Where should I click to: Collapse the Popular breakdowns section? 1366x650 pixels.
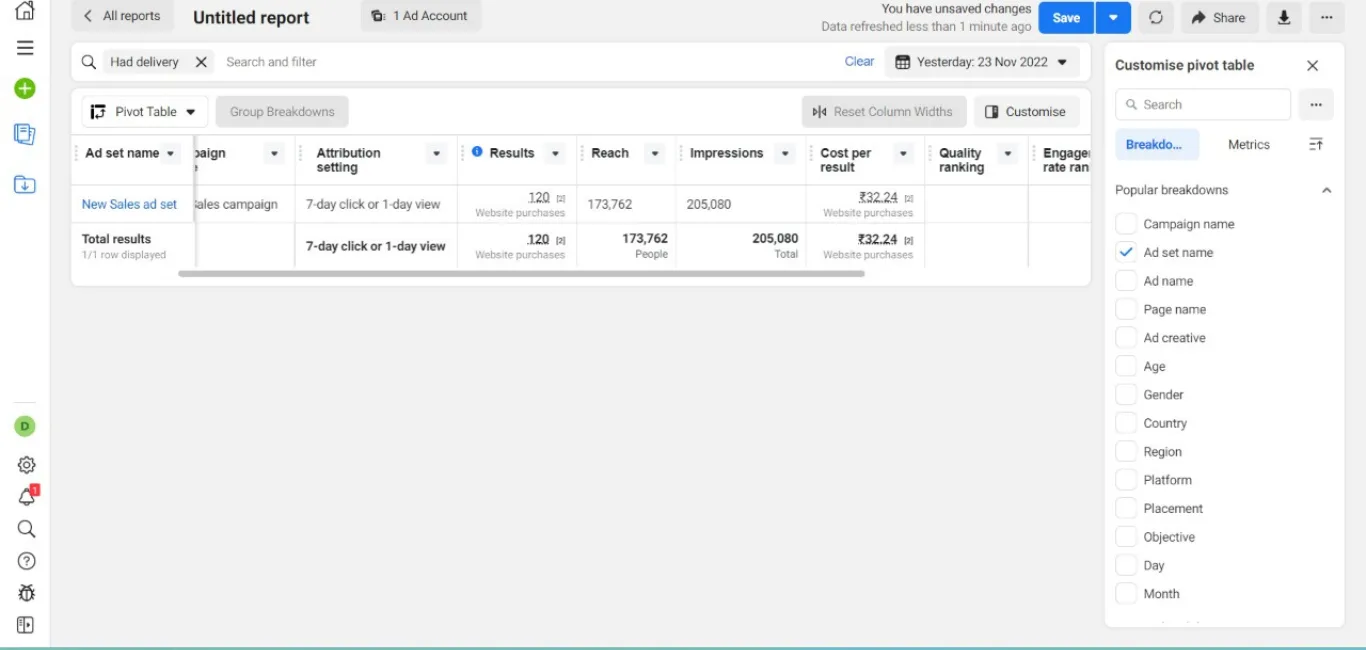1326,190
